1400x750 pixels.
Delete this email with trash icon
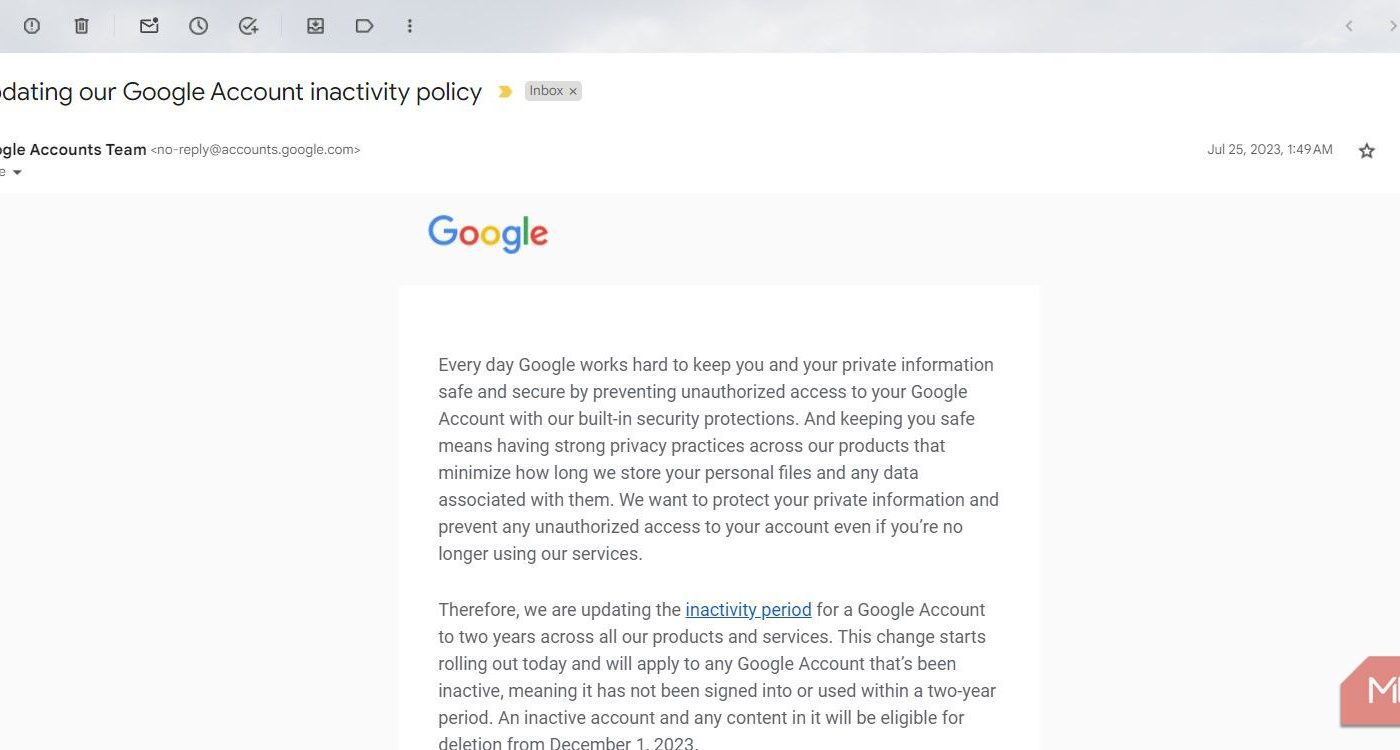(x=82, y=26)
